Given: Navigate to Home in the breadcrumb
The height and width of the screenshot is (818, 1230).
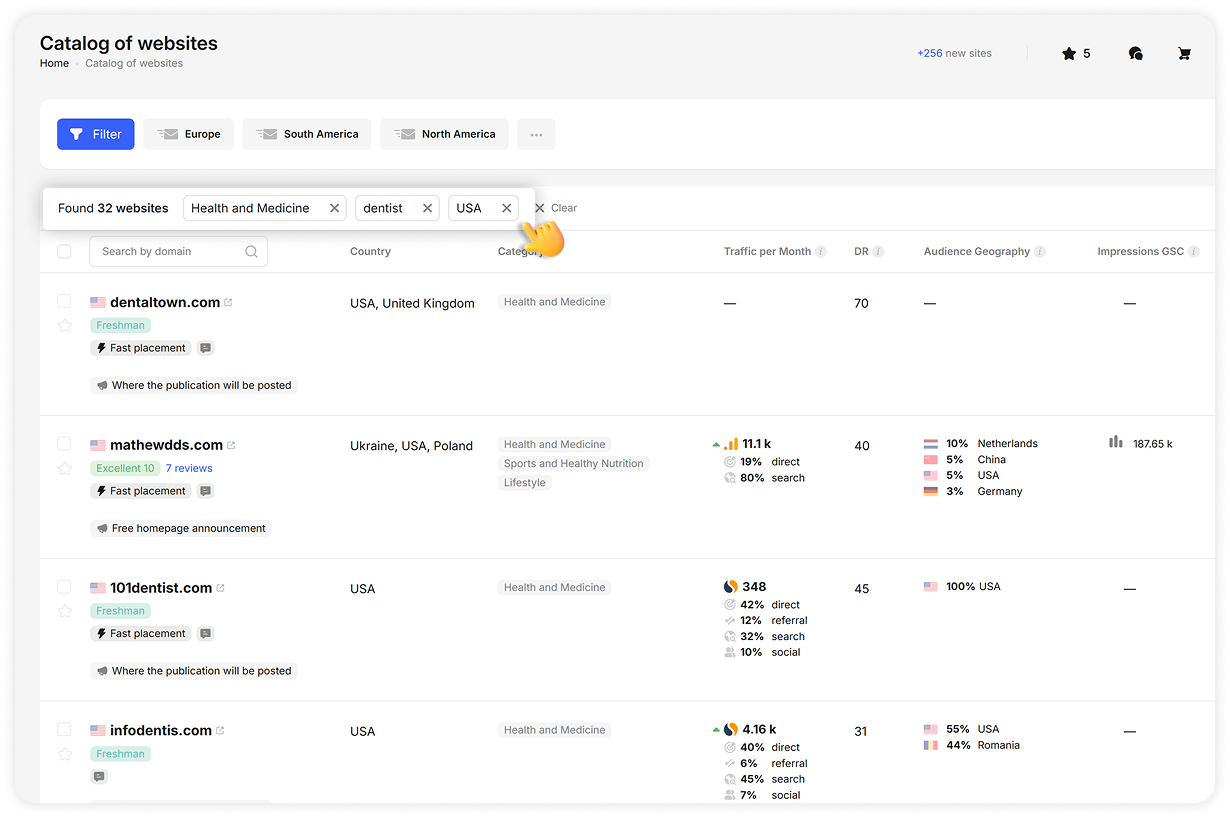Looking at the screenshot, I should pos(54,63).
